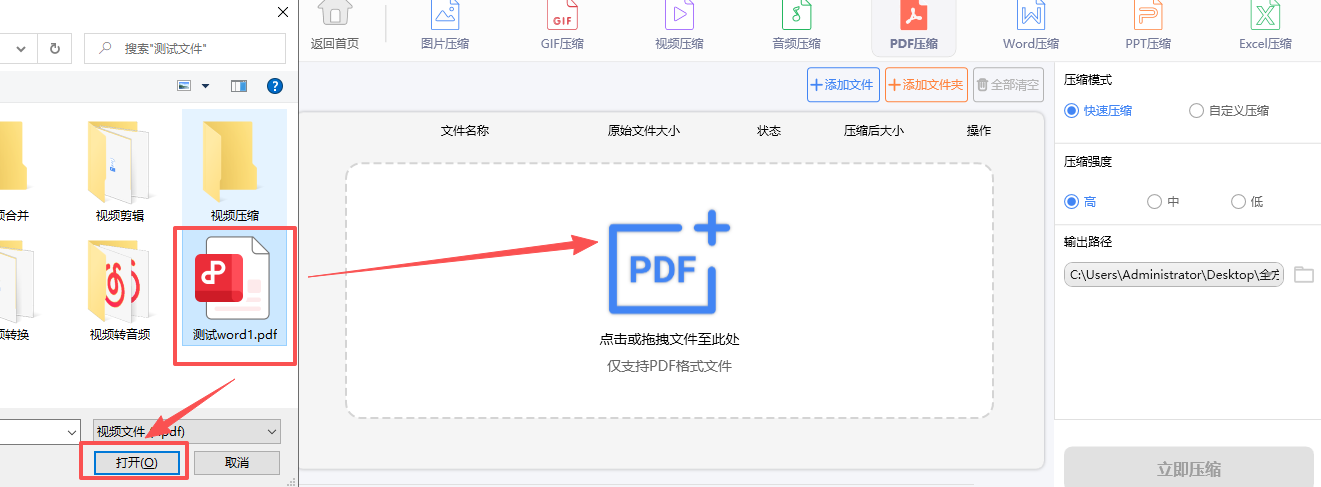Click the search magnifier icon in dialog
The height and width of the screenshot is (487, 1321).
point(105,48)
